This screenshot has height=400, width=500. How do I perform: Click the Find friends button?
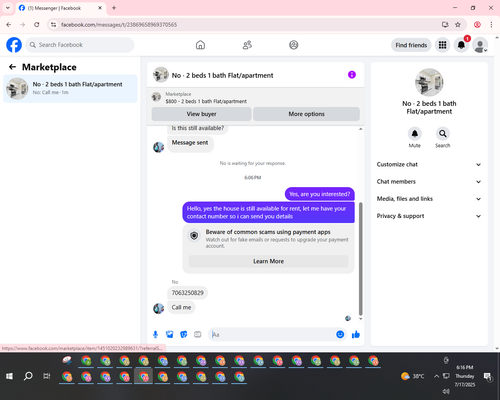click(x=411, y=45)
